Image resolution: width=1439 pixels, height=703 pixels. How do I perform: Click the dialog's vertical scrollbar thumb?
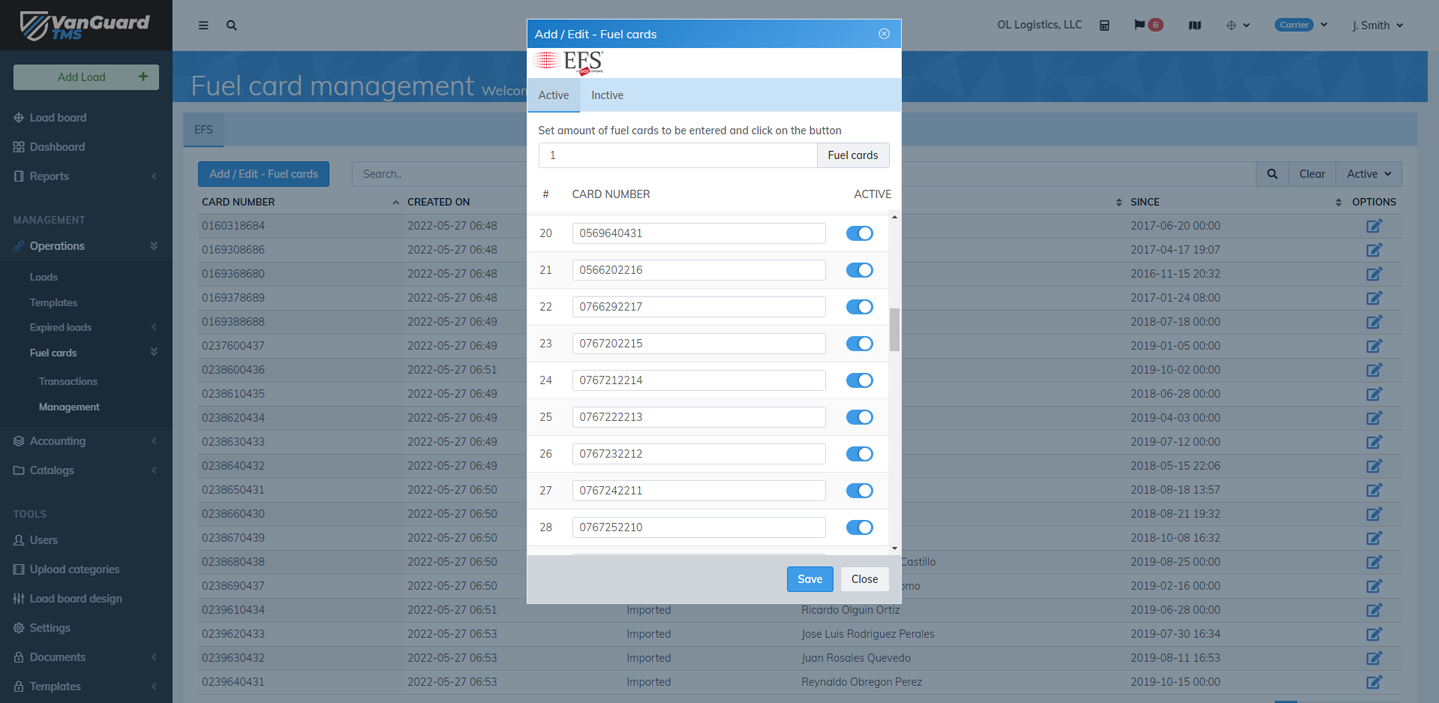(x=894, y=329)
